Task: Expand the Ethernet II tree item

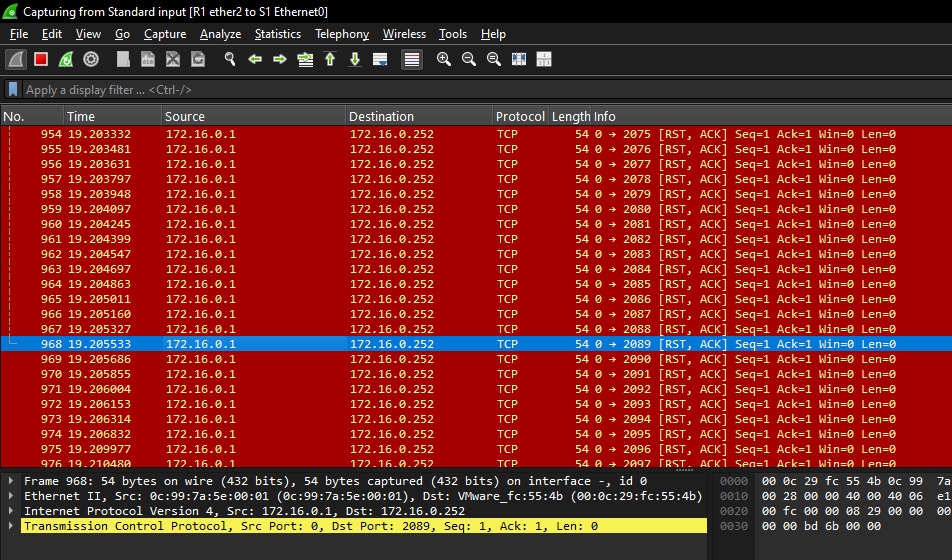Action: tap(11, 496)
